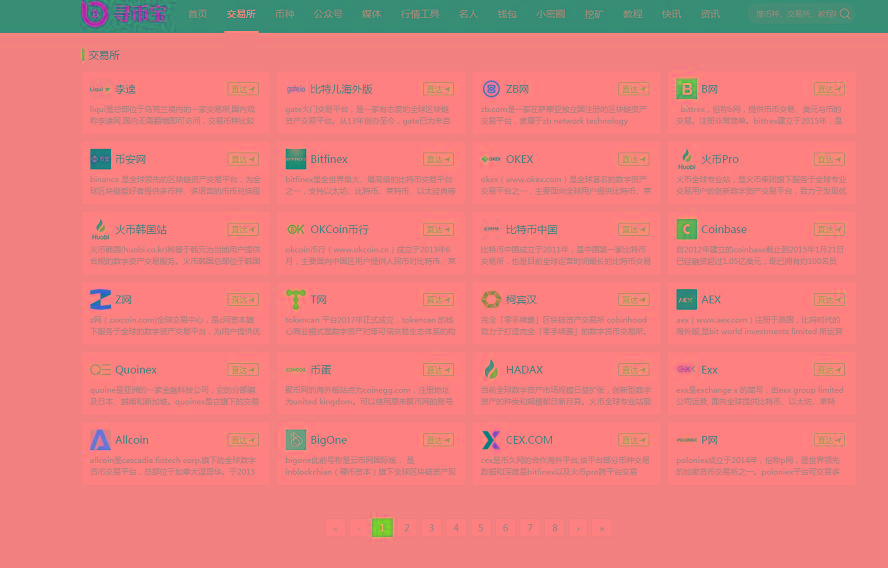Click the next page arrow
This screenshot has width=888, height=568.
coord(577,528)
